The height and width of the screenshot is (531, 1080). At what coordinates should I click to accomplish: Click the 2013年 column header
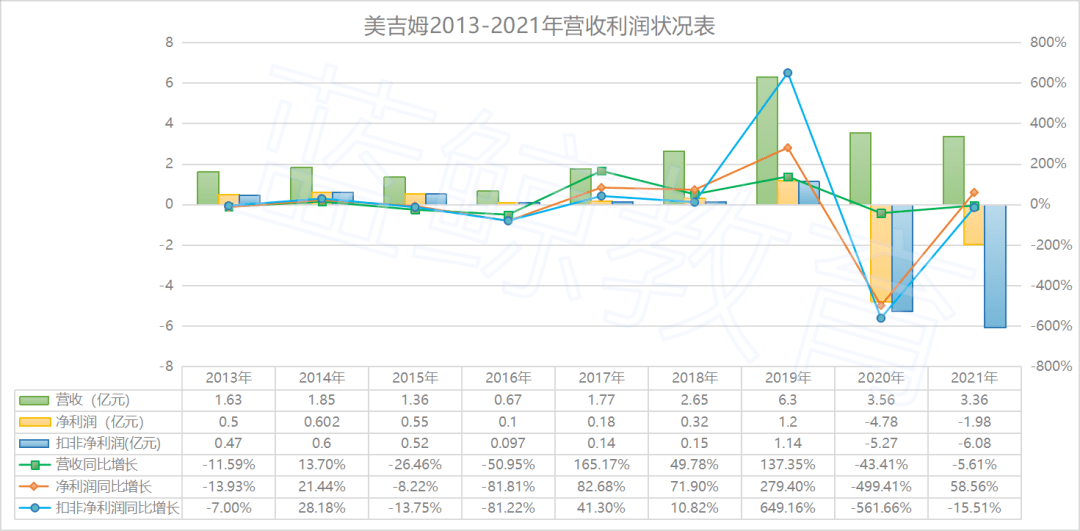coord(228,379)
